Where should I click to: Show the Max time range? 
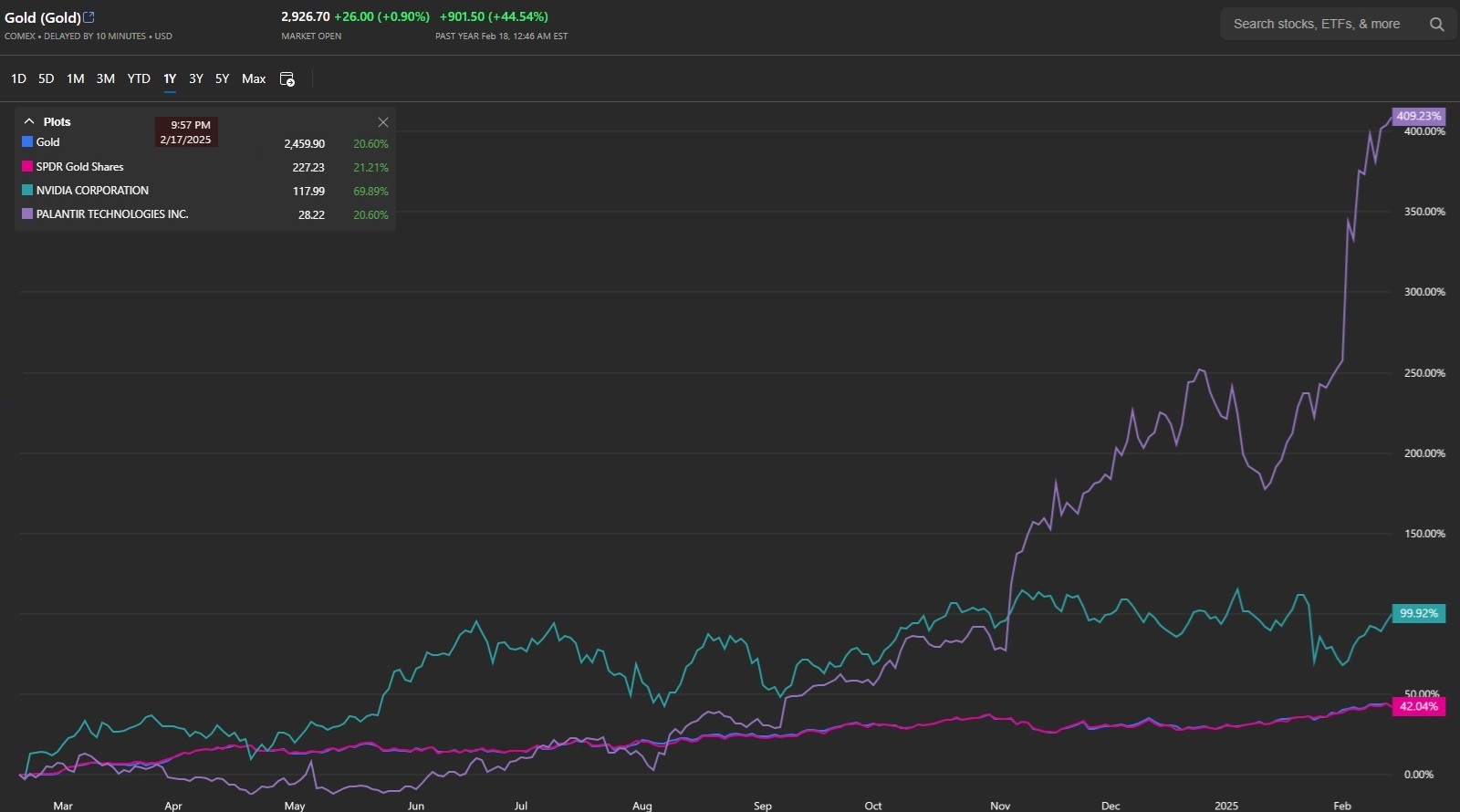click(254, 79)
